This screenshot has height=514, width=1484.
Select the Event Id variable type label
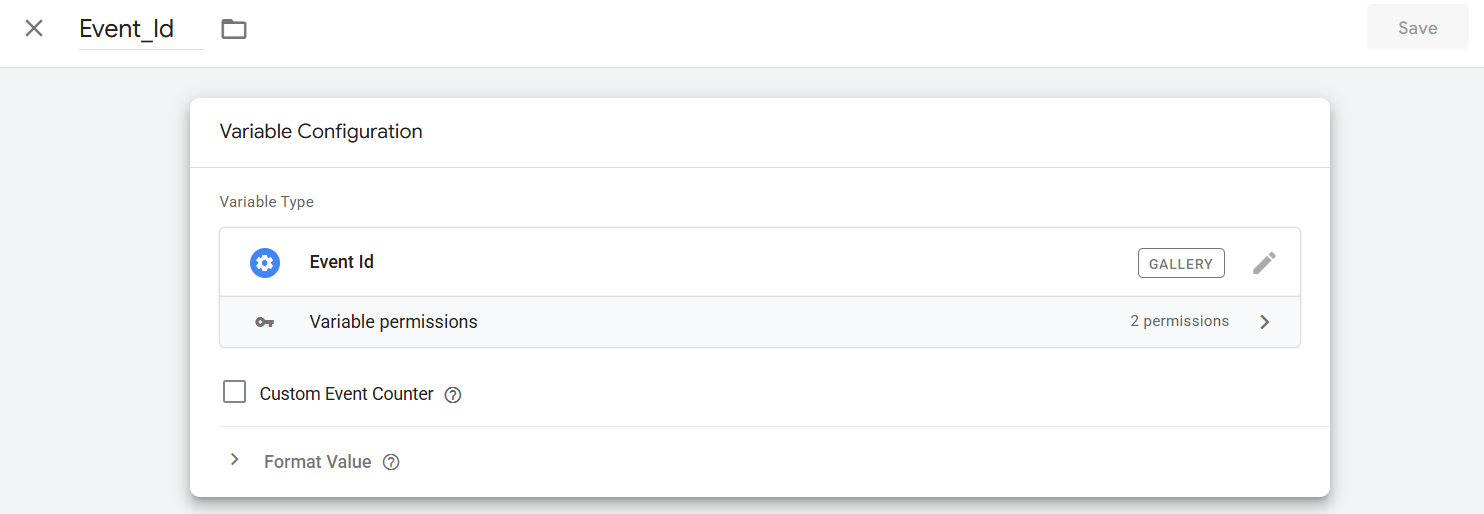click(342, 262)
